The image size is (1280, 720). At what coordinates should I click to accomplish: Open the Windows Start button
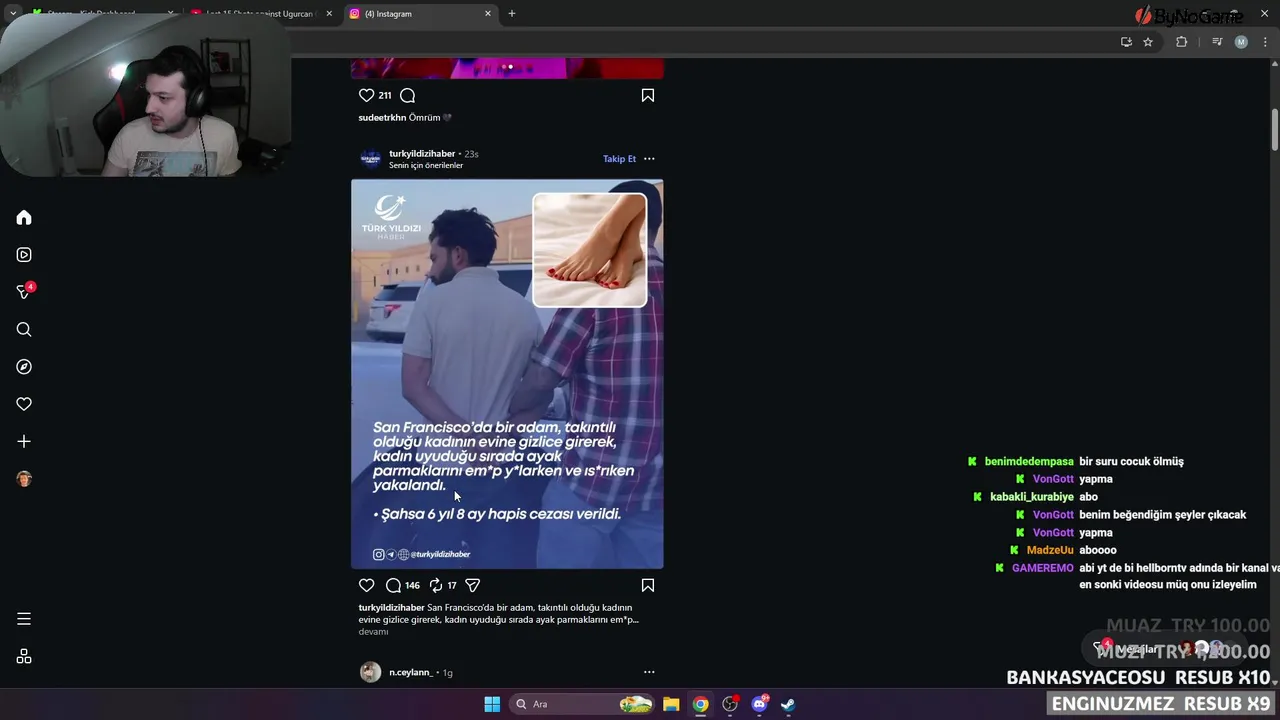point(492,704)
